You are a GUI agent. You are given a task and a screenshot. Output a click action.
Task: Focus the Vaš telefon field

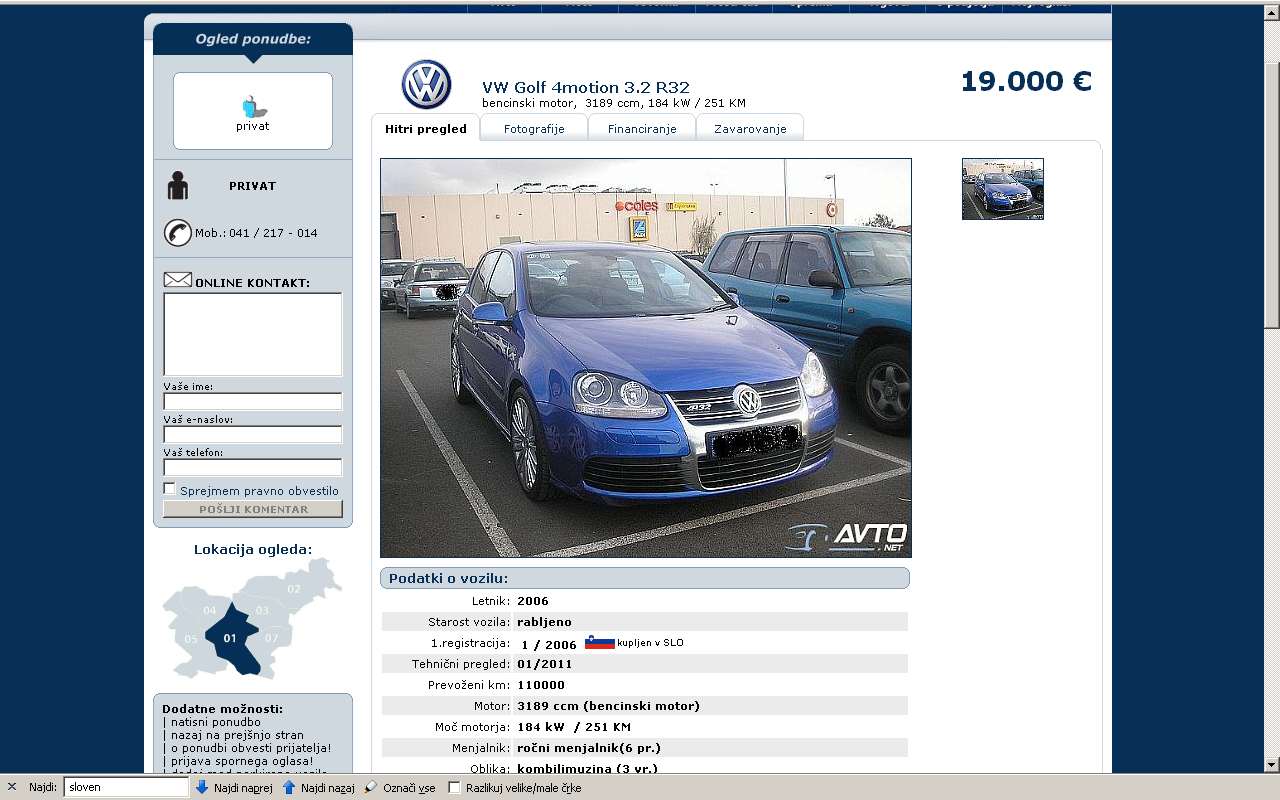253,467
